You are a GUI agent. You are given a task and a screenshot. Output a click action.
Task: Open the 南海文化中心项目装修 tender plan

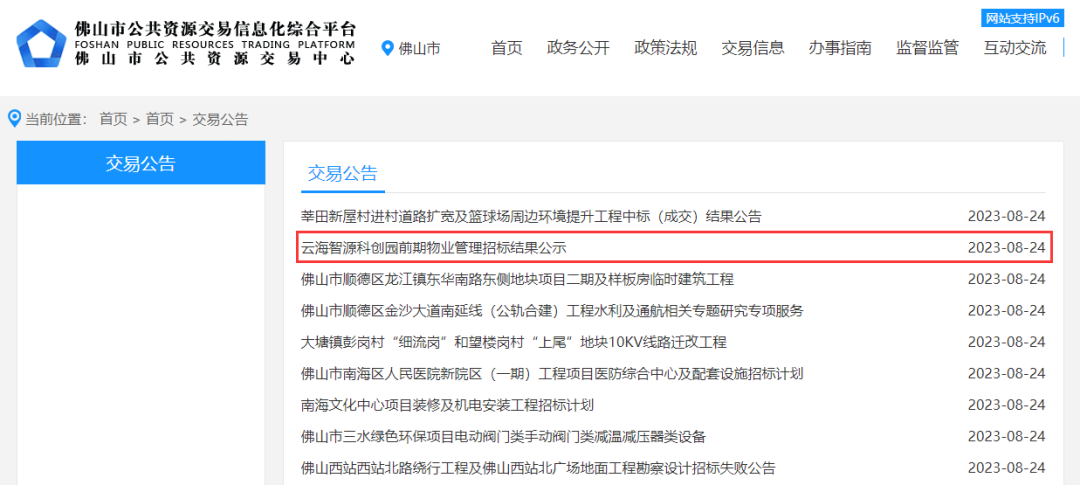(447, 405)
